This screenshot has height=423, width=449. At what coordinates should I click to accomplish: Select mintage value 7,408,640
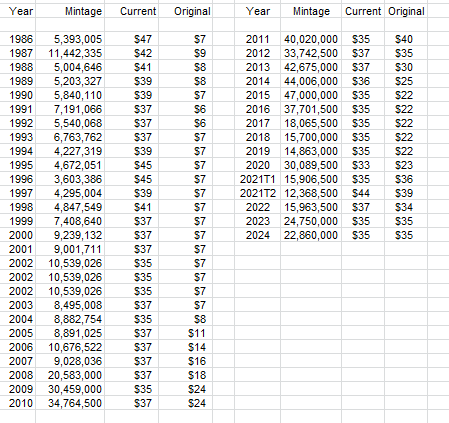(70, 221)
